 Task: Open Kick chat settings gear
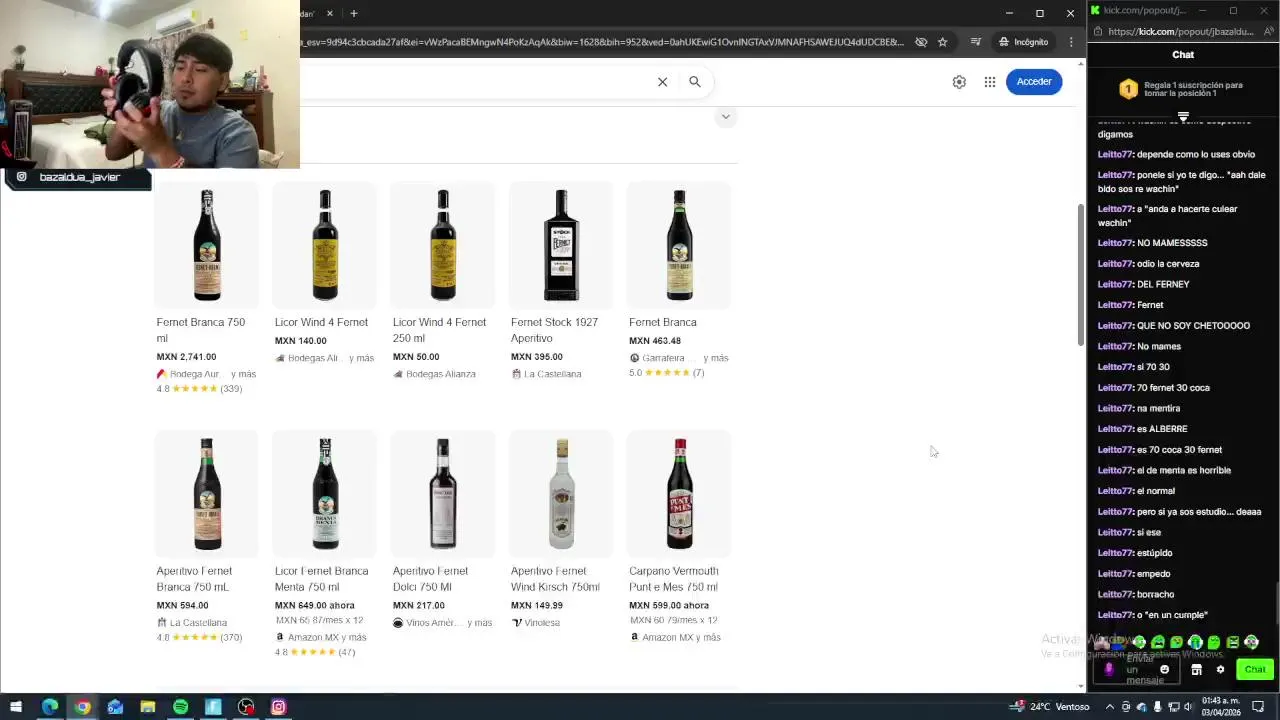(1220, 670)
